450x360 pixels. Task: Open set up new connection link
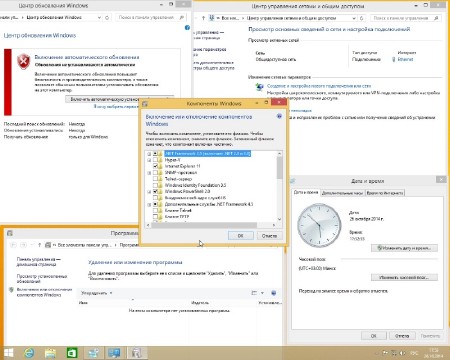point(319,86)
